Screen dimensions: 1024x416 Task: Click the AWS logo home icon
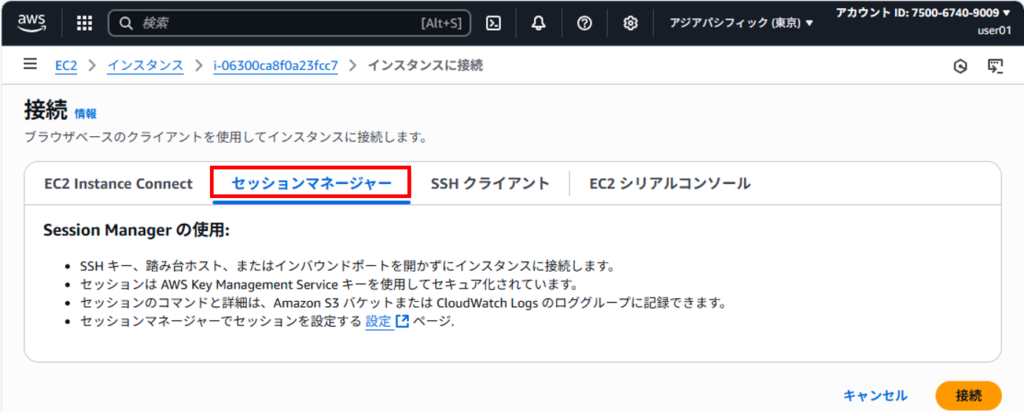[31, 23]
